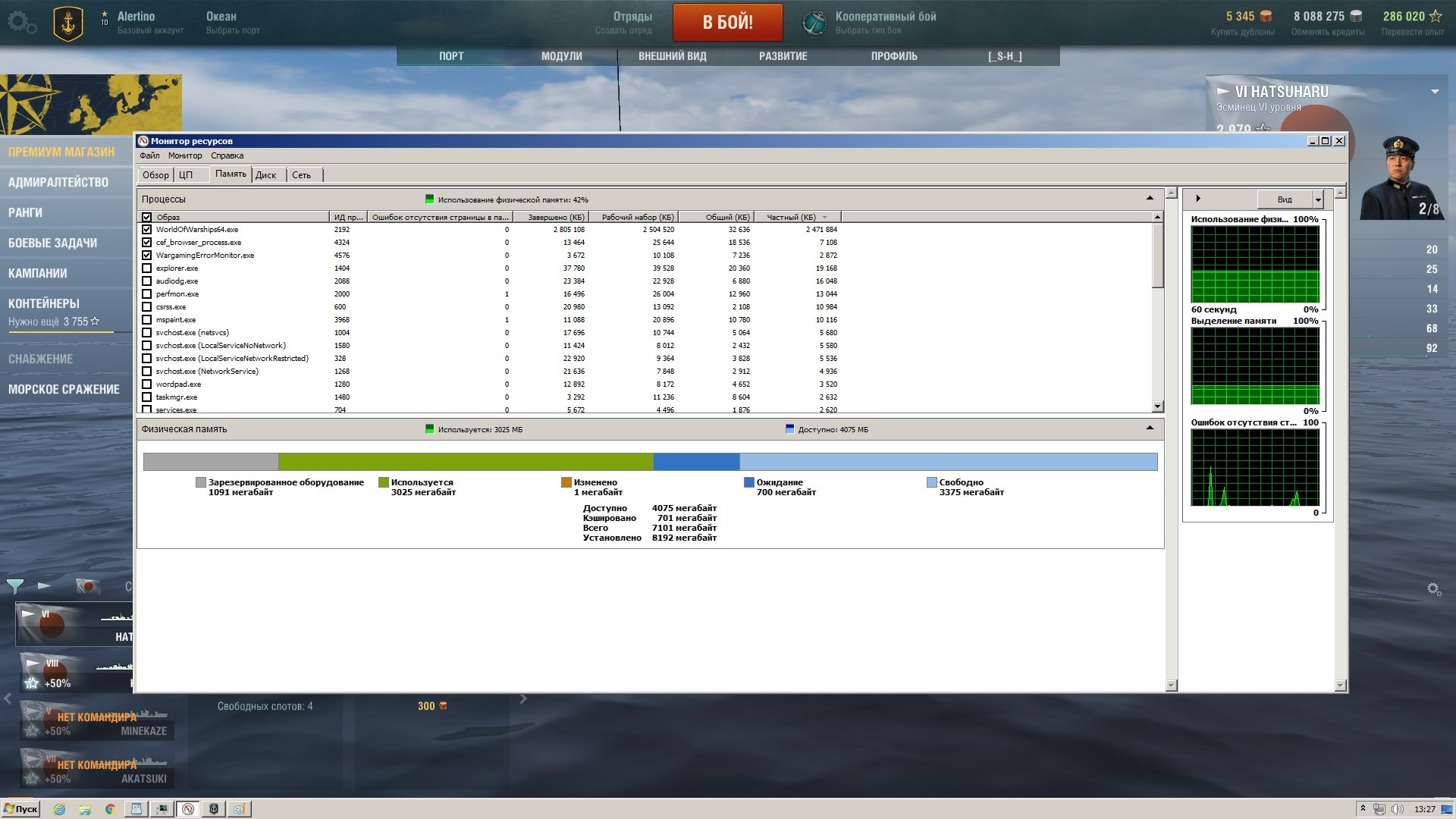Viewport: 1456px width, 819px height.
Task: Sort by Частный (КБ) column header
Action: click(x=796, y=217)
